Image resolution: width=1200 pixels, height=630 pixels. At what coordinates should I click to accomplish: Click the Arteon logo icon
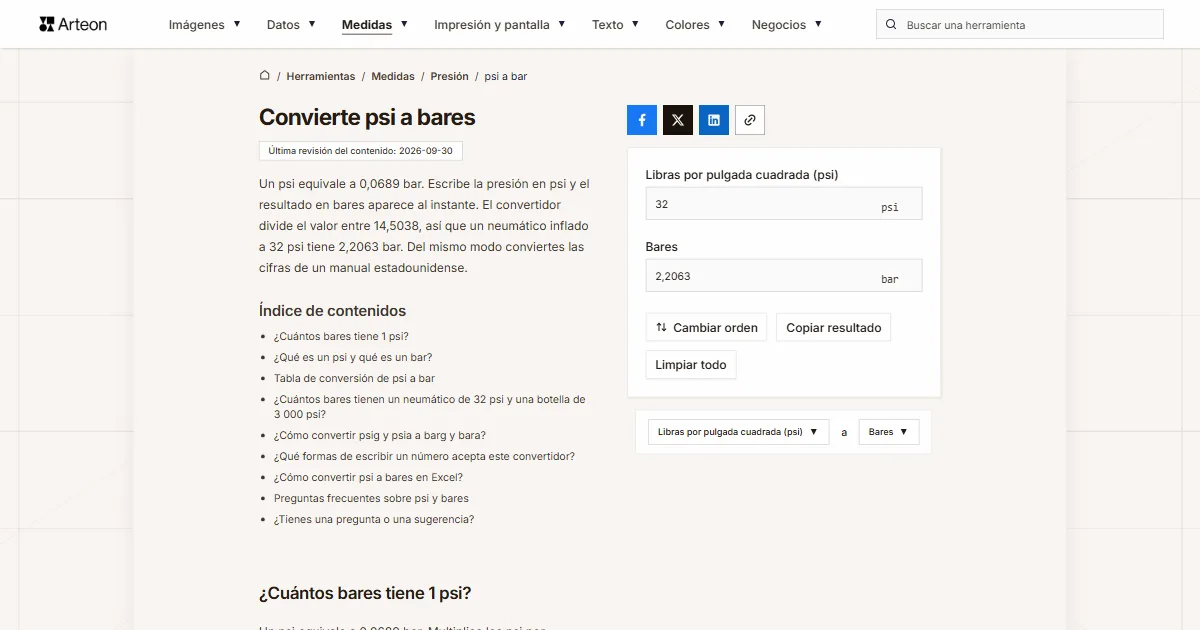coord(46,24)
